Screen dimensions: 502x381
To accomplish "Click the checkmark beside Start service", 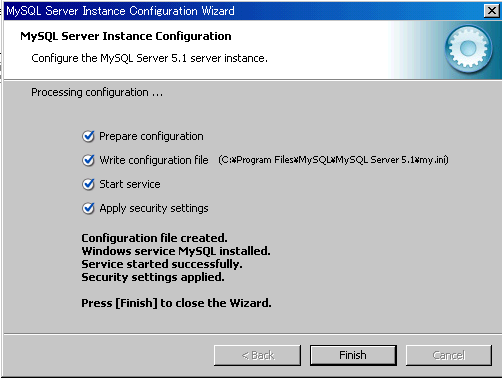I will click(x=88, y=184).
